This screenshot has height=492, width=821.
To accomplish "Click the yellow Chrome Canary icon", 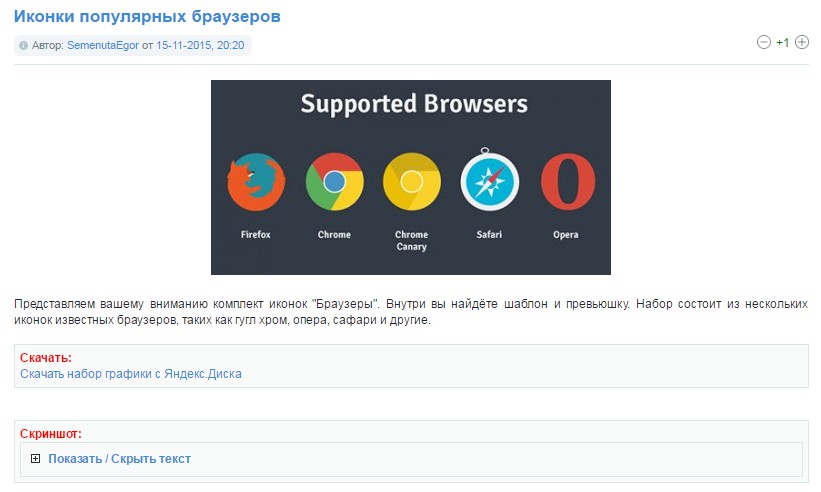I will 411,182.
